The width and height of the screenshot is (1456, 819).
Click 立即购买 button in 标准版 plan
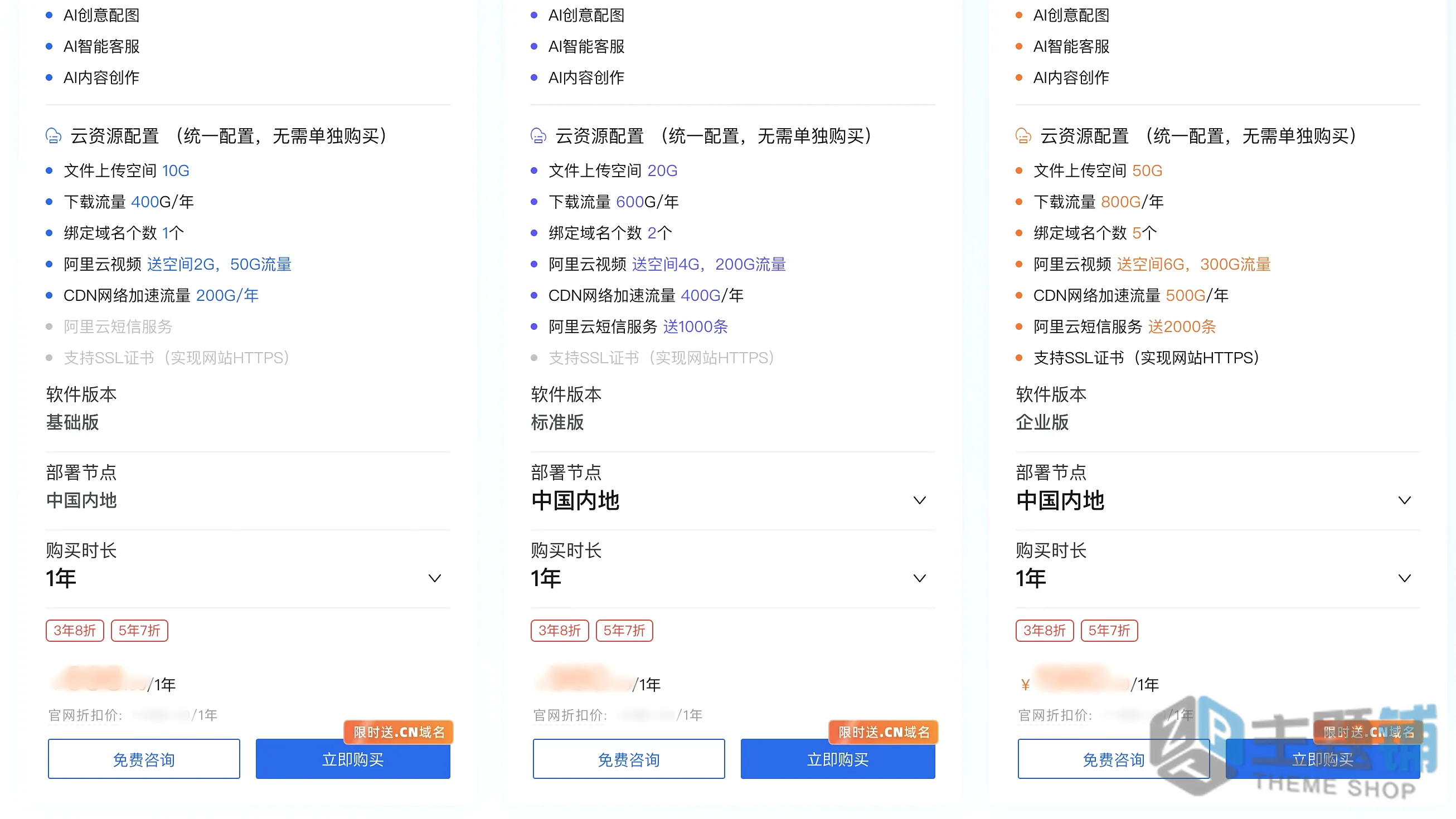point(838,759)
